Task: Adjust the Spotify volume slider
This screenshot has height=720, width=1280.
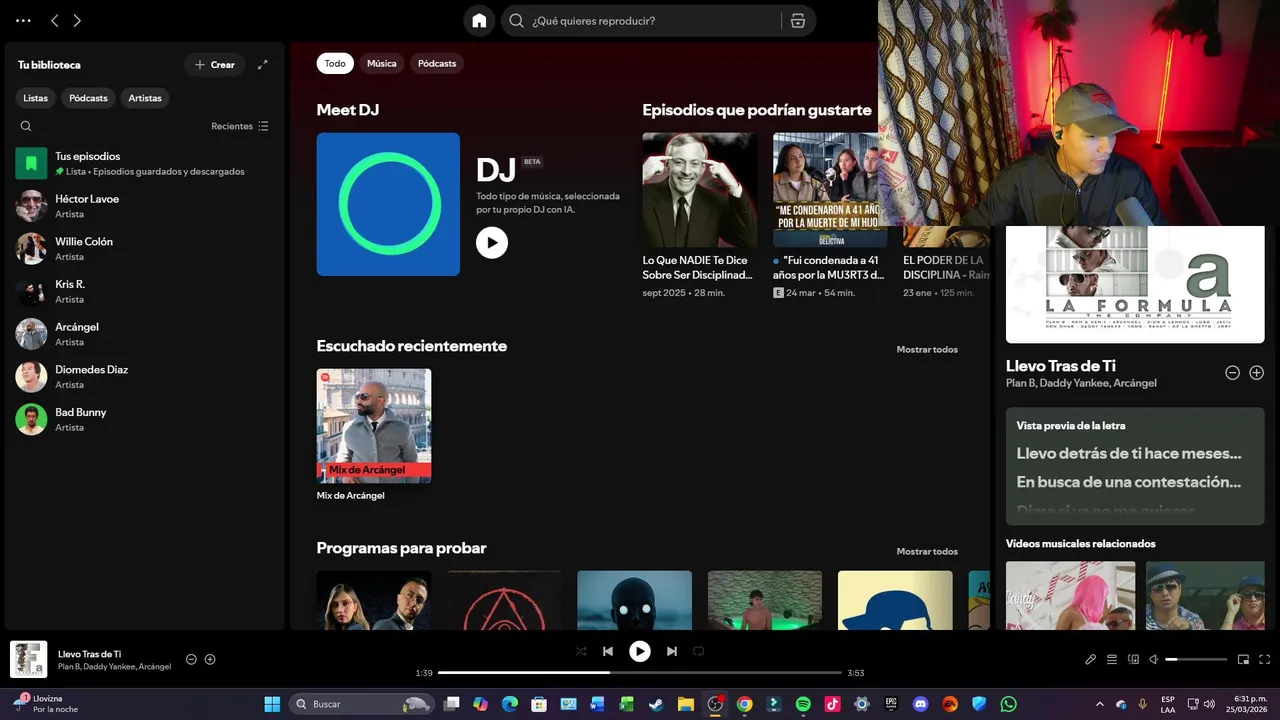Action: click(x=1196, y=659)
